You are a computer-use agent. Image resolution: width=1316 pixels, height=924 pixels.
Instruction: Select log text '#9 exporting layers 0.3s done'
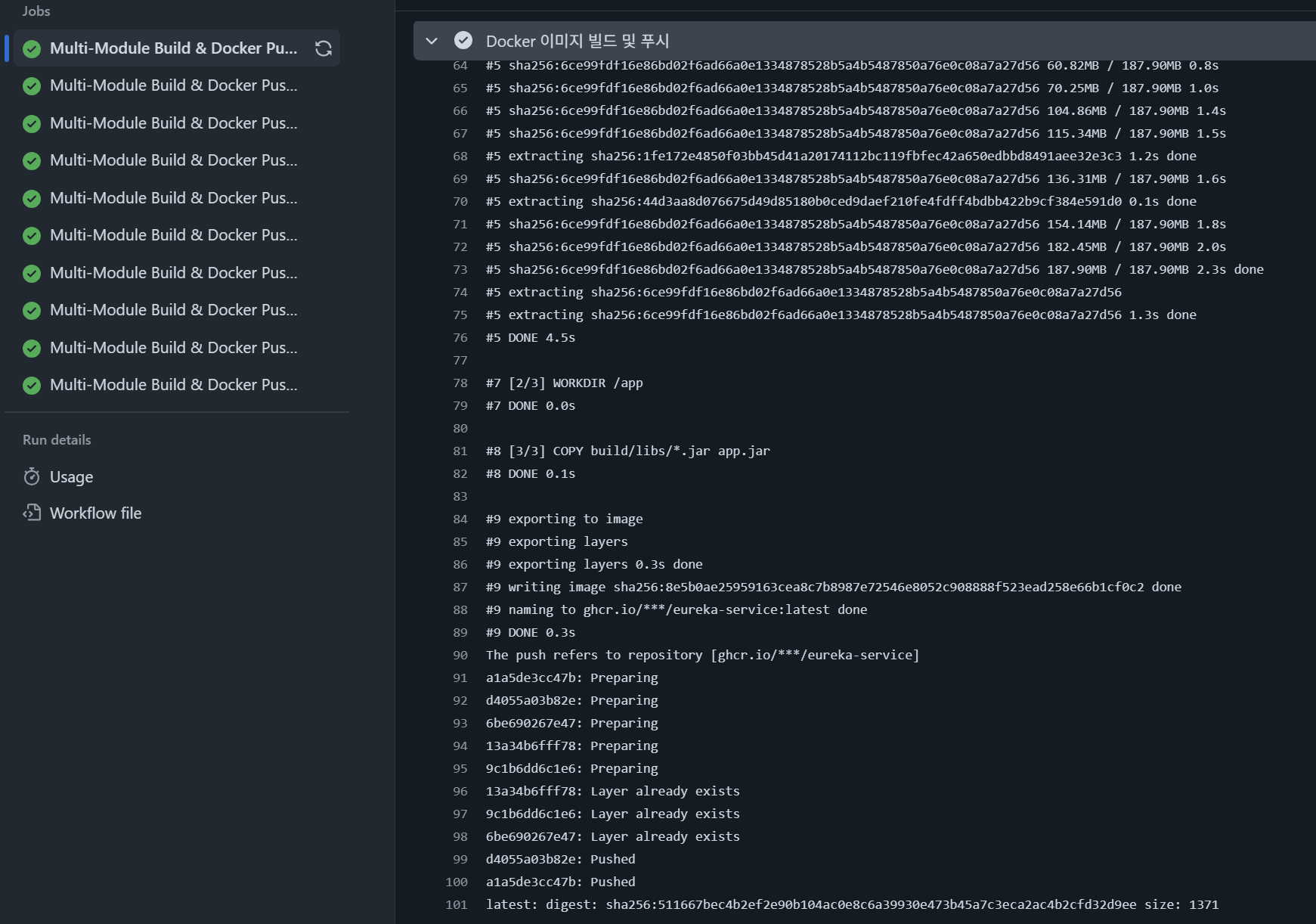coord(594,565)
